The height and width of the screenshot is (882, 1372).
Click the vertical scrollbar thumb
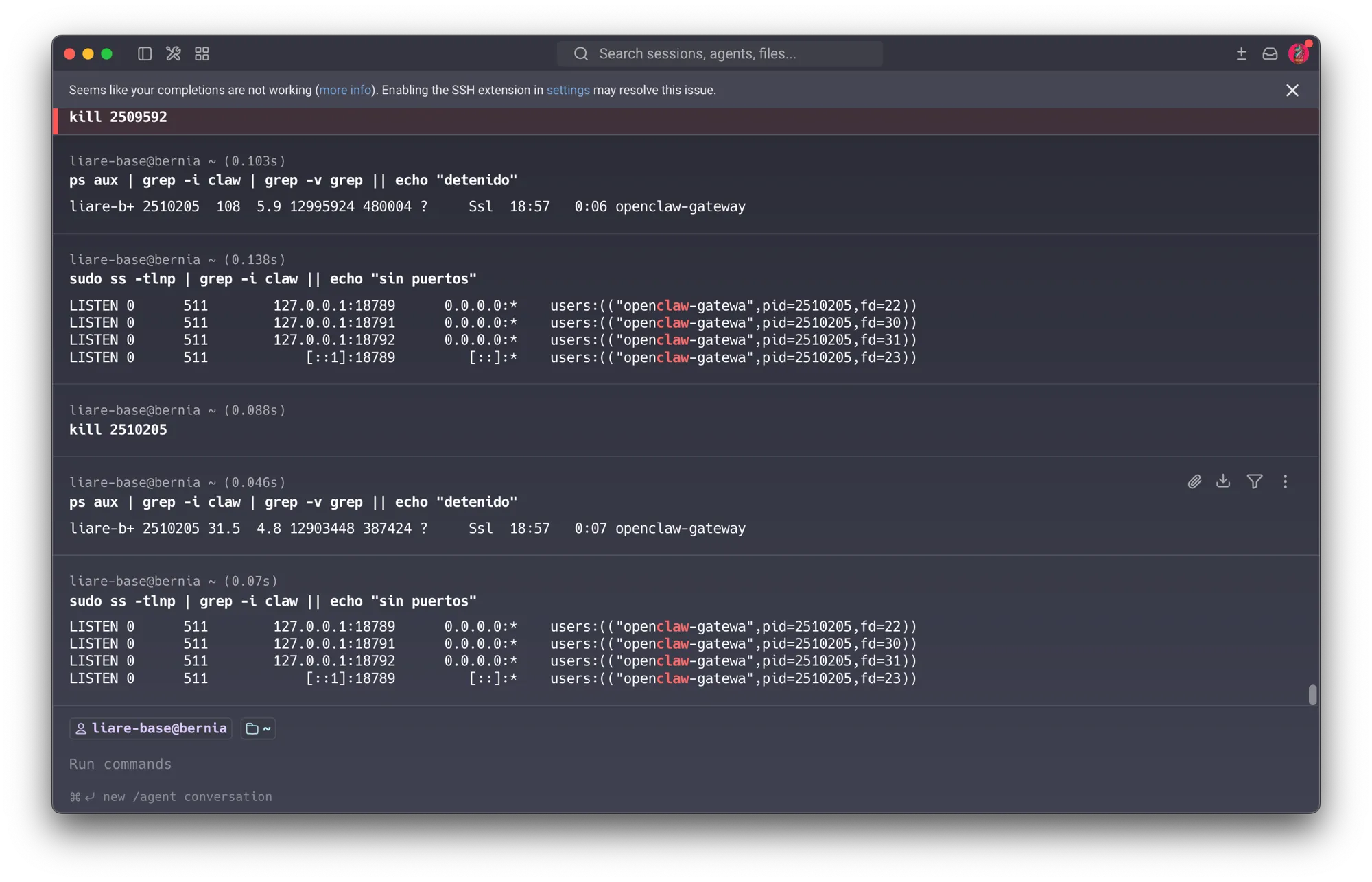point(1312,695)
